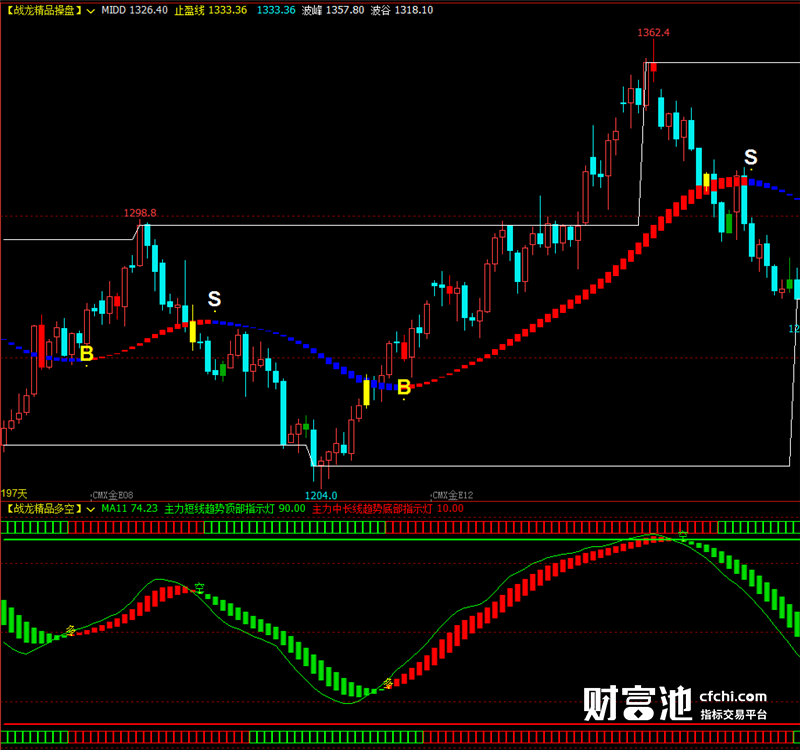This screenshot has height=750, width=800.
Task: Click the B buy signal before the 1298.8 peak
Action: 87,353
